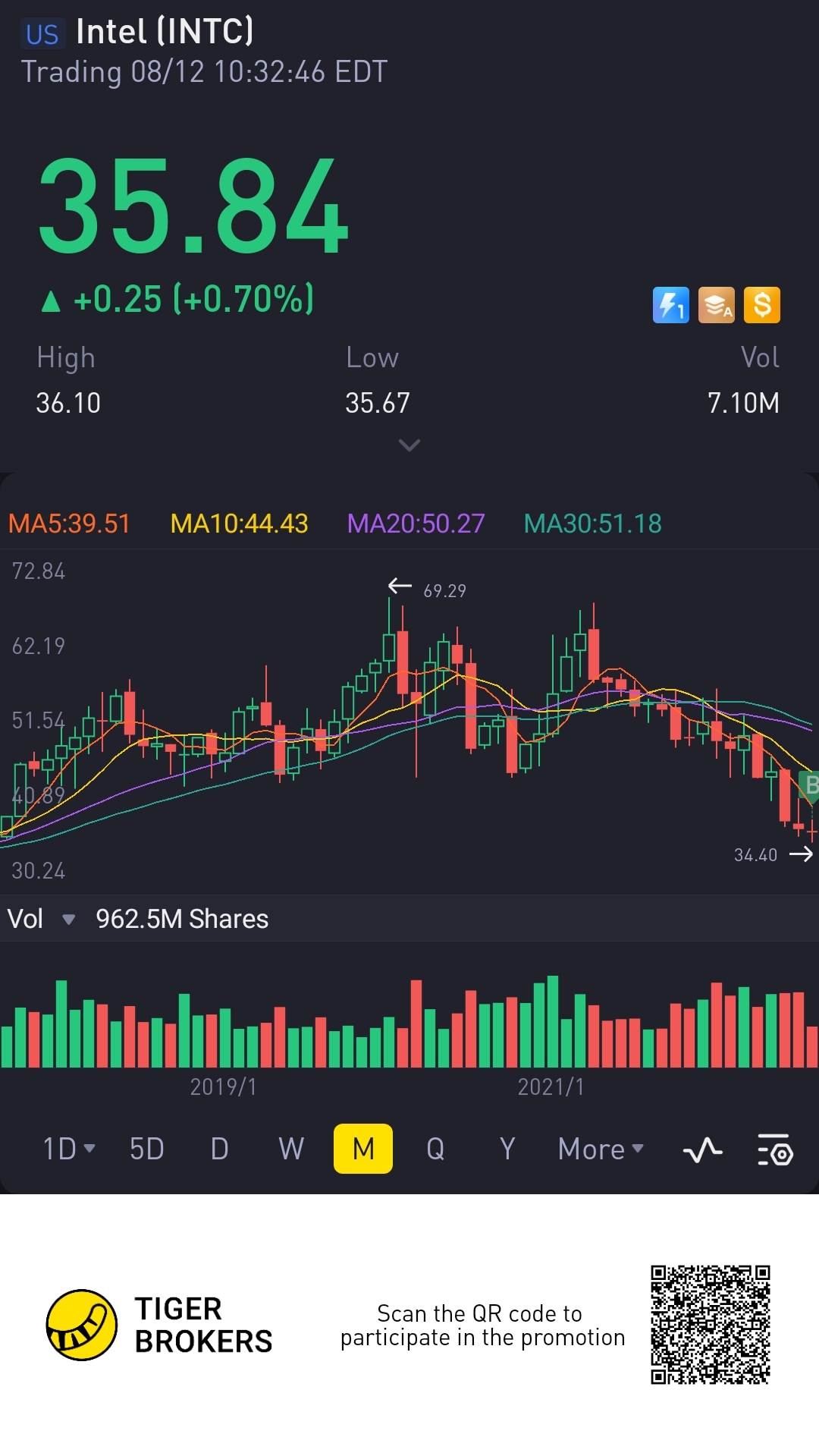Viewport: 819px width, 1456px height.
Task: Tap the 72.84 price axis label
Action: point(39,571)
